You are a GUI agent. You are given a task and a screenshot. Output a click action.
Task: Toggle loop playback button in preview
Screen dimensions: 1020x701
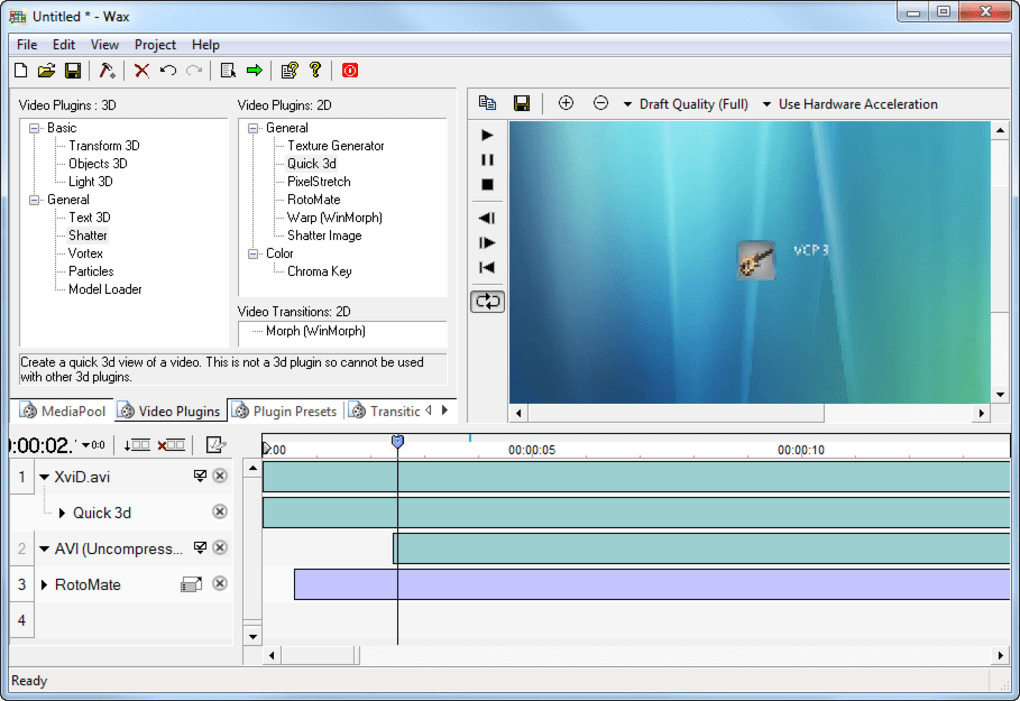[487, 301]
